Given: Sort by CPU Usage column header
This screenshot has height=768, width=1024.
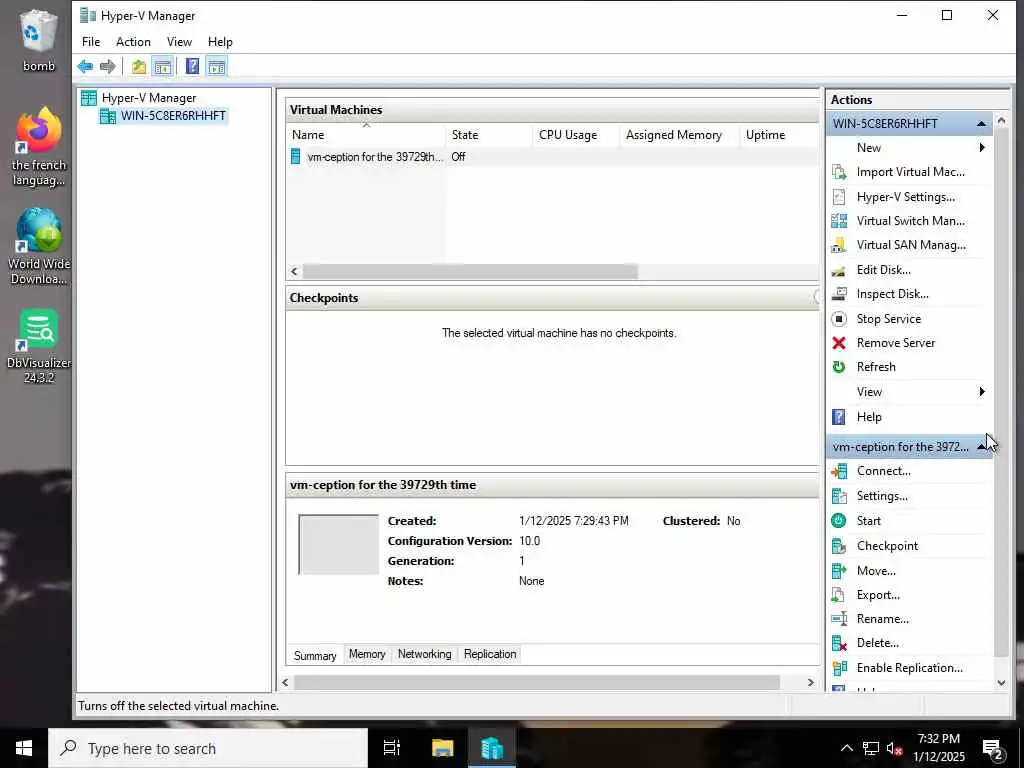Looking at the screenshot, I should 576,135.
